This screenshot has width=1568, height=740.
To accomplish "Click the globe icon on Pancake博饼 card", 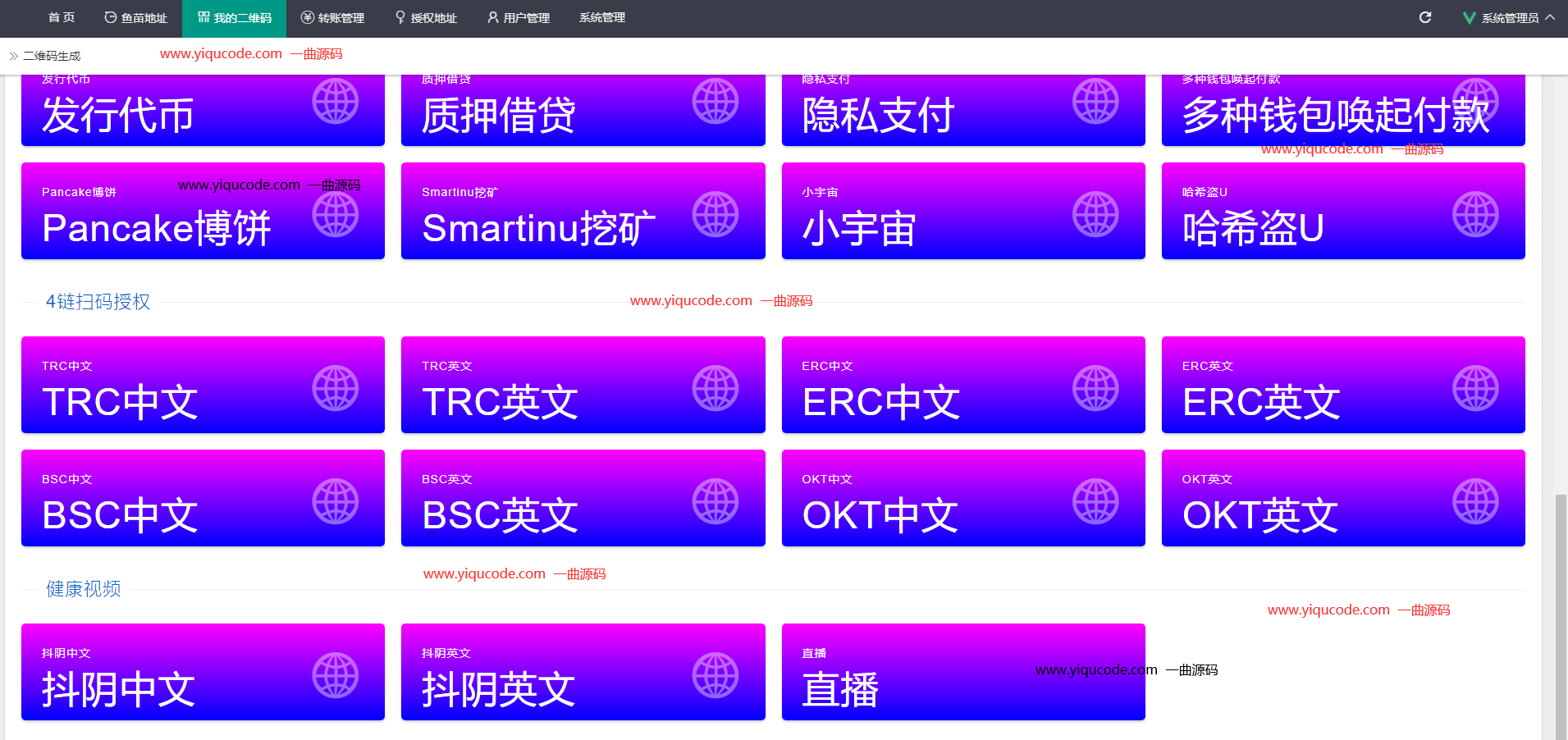I will point(336,214).
